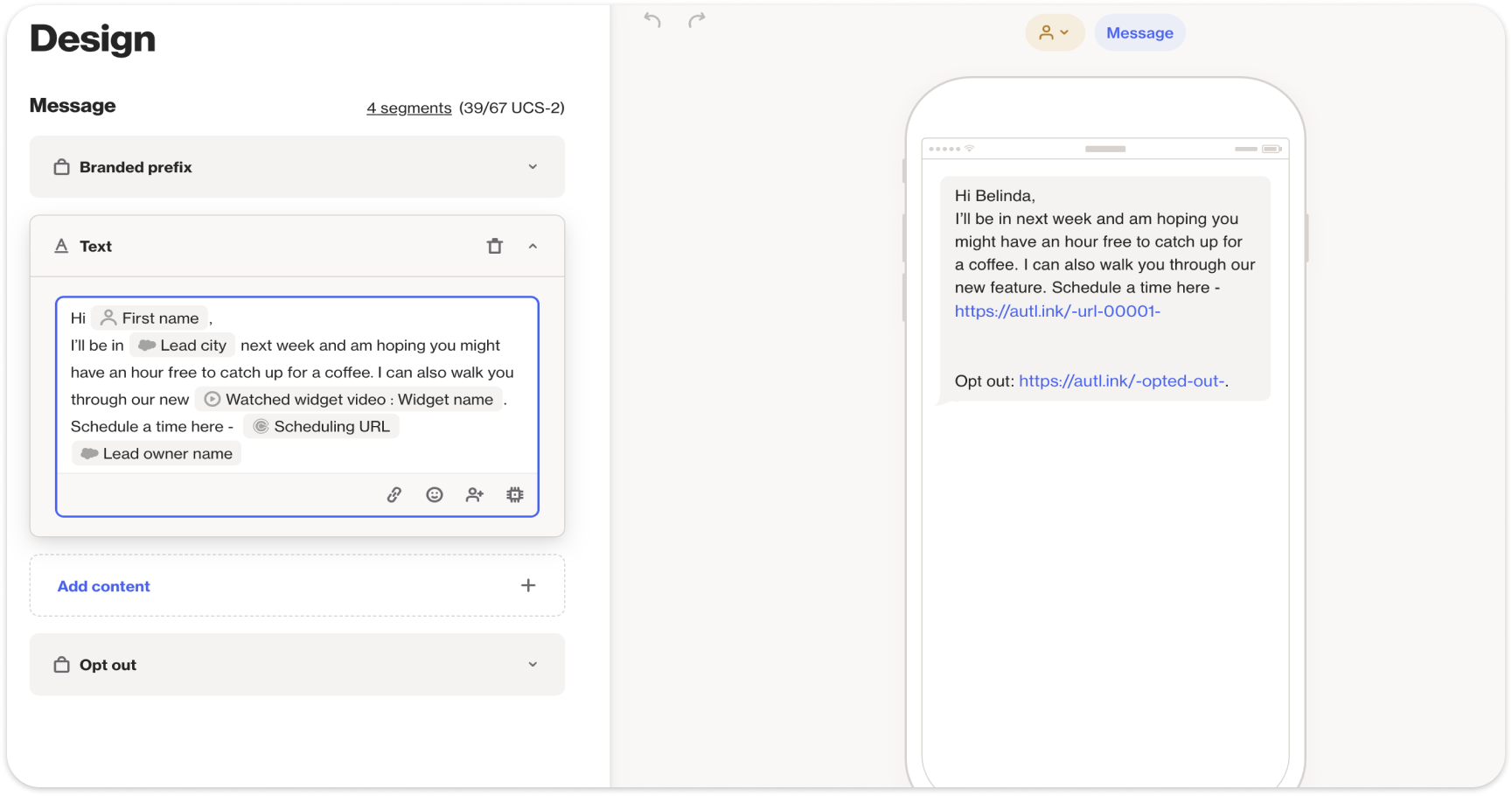Click Add content button
The image size is (1512, 796).
[x=297, y=585]
